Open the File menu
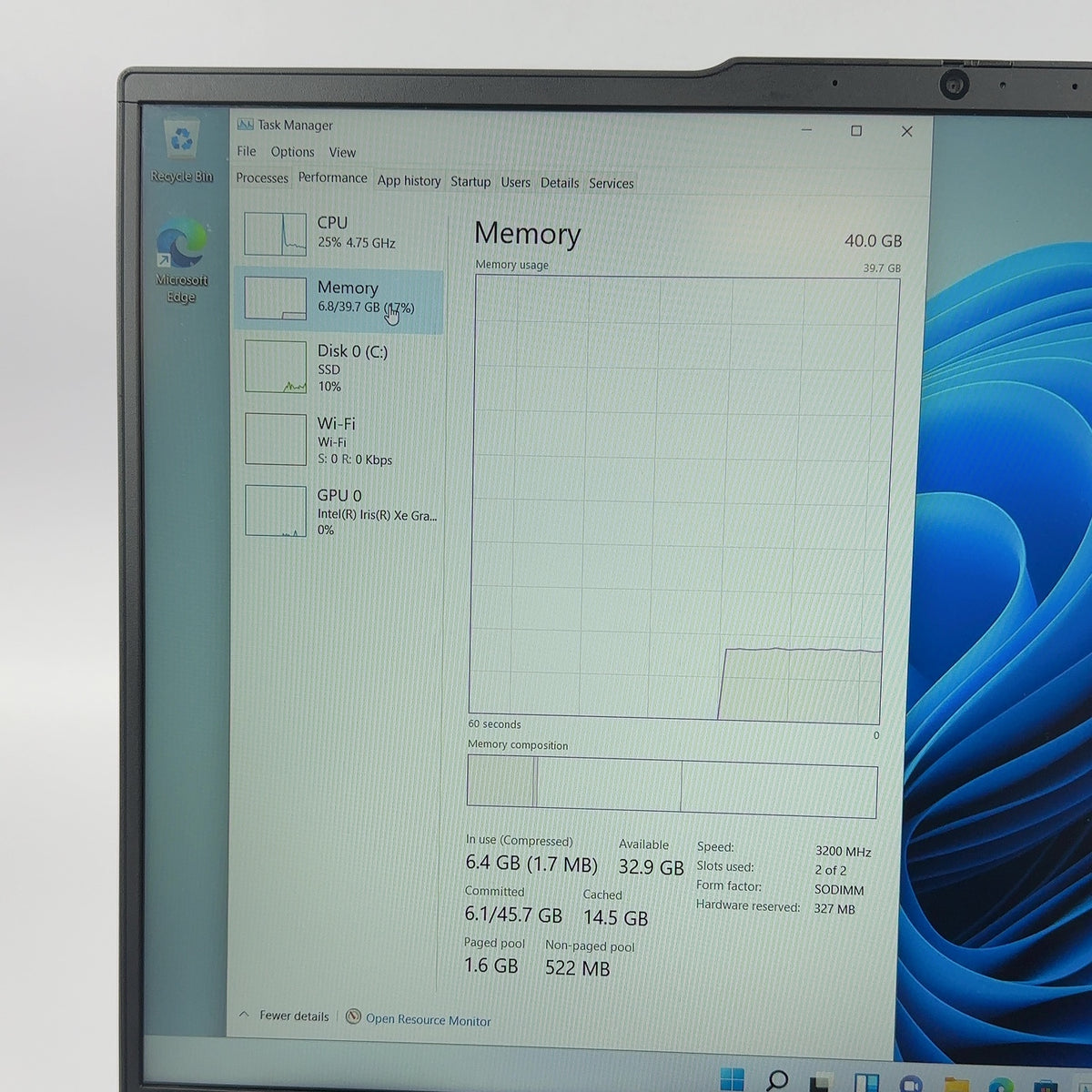1092x1092 pixels. point(247,151)
